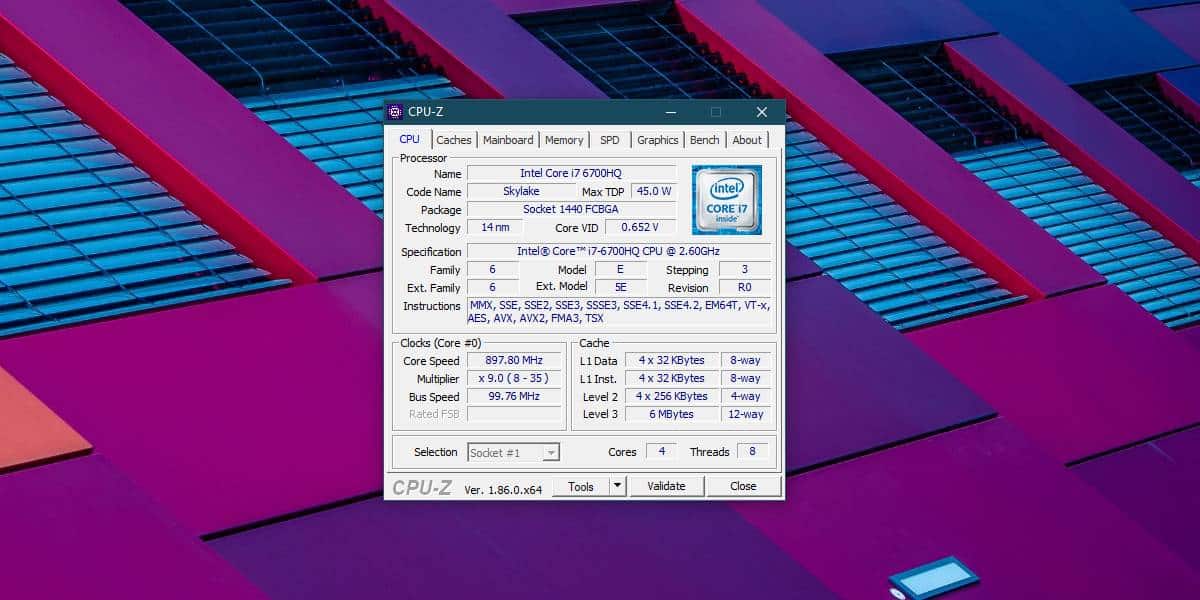Click the L1 Inst. 8-way associativity
The image size is (1200, 600).
746,378
